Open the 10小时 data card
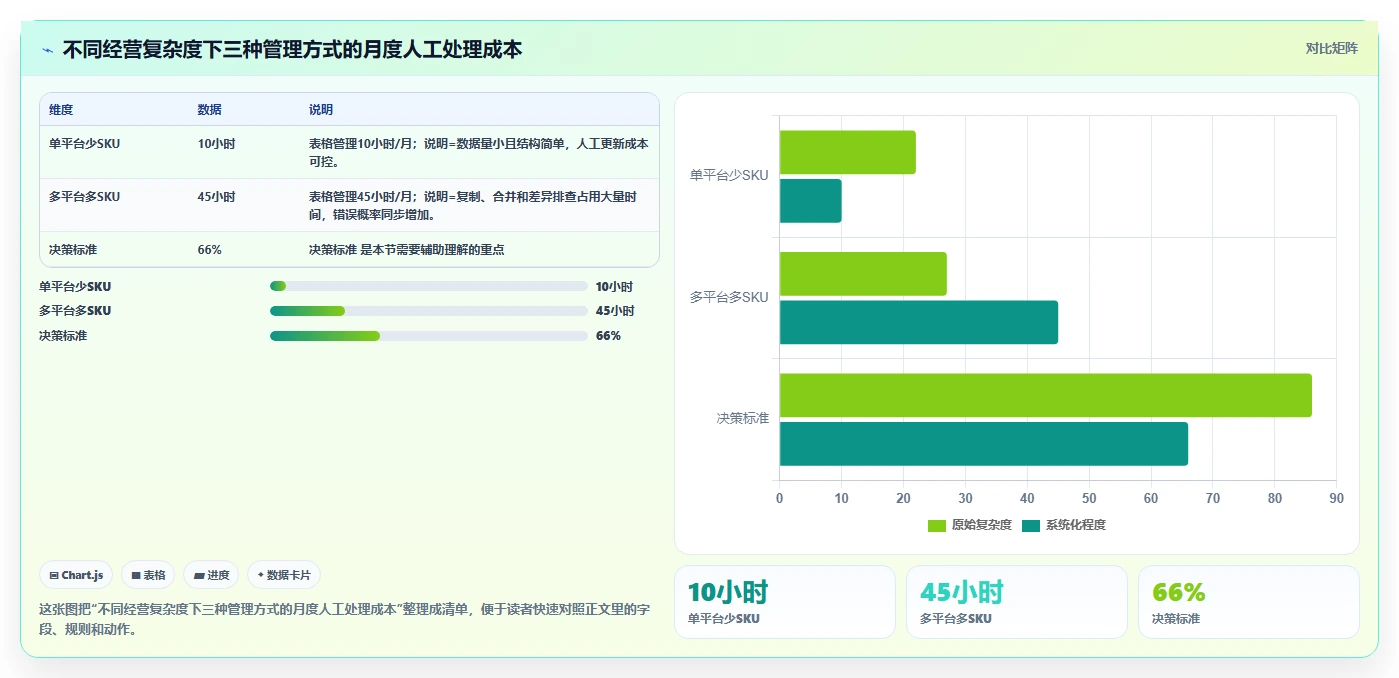 click(785, 602)
